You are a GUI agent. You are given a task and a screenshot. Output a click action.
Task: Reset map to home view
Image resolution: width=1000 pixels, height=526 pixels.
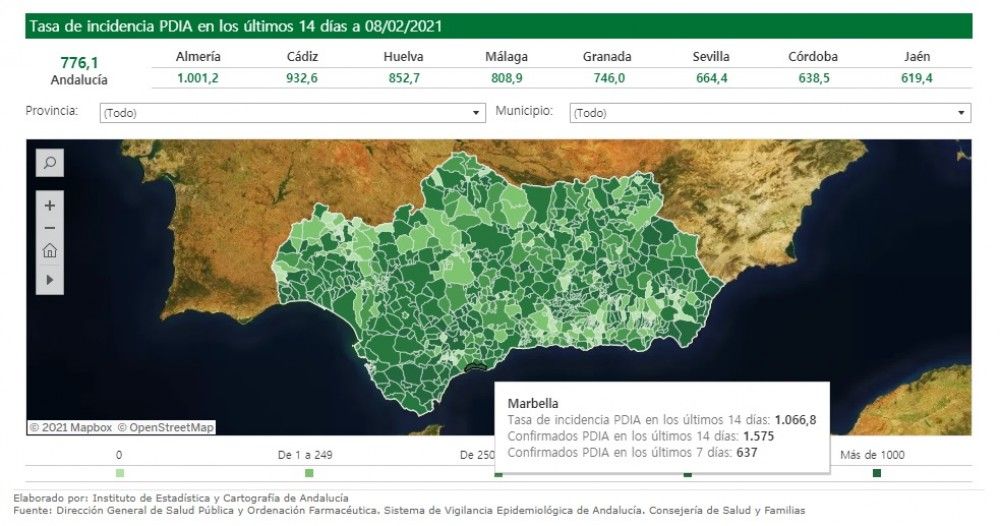(x=49, y=251)
